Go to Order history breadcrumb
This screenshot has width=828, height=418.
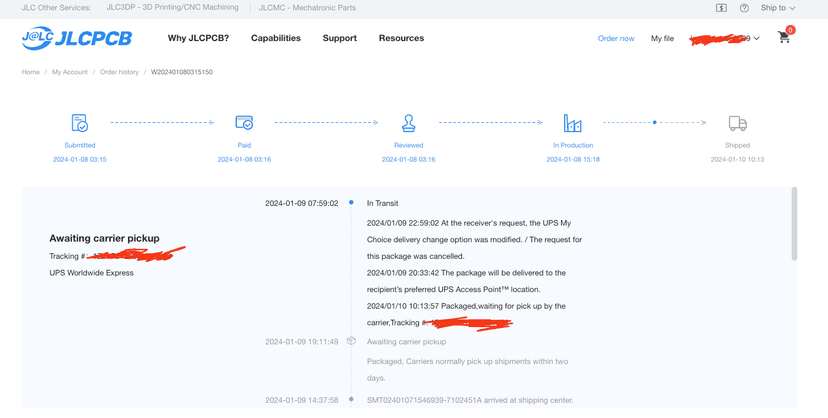(x=119, y=72)
